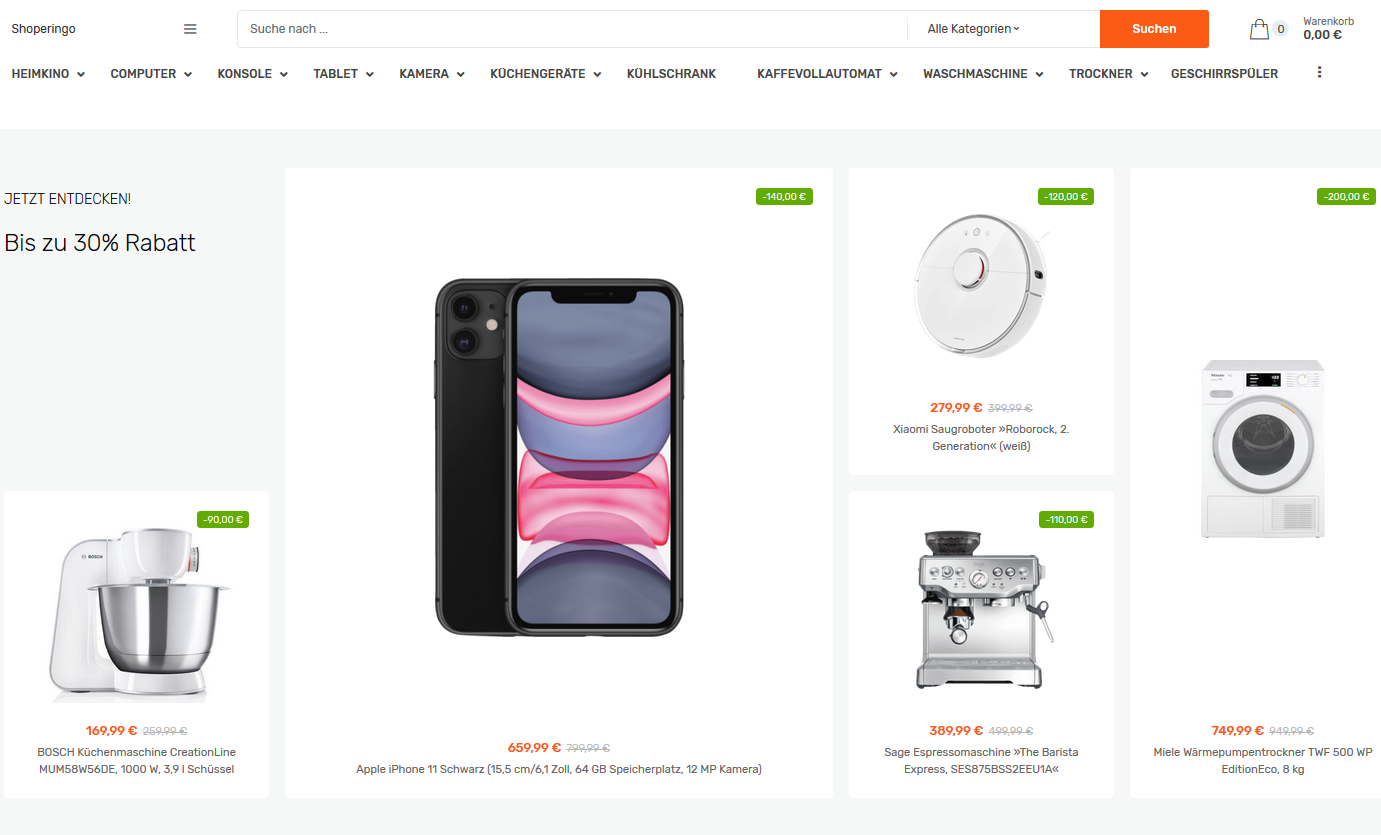Select the Miele dryer product image
Viewport: 1381px width, 835px height.
(1262, 449)
